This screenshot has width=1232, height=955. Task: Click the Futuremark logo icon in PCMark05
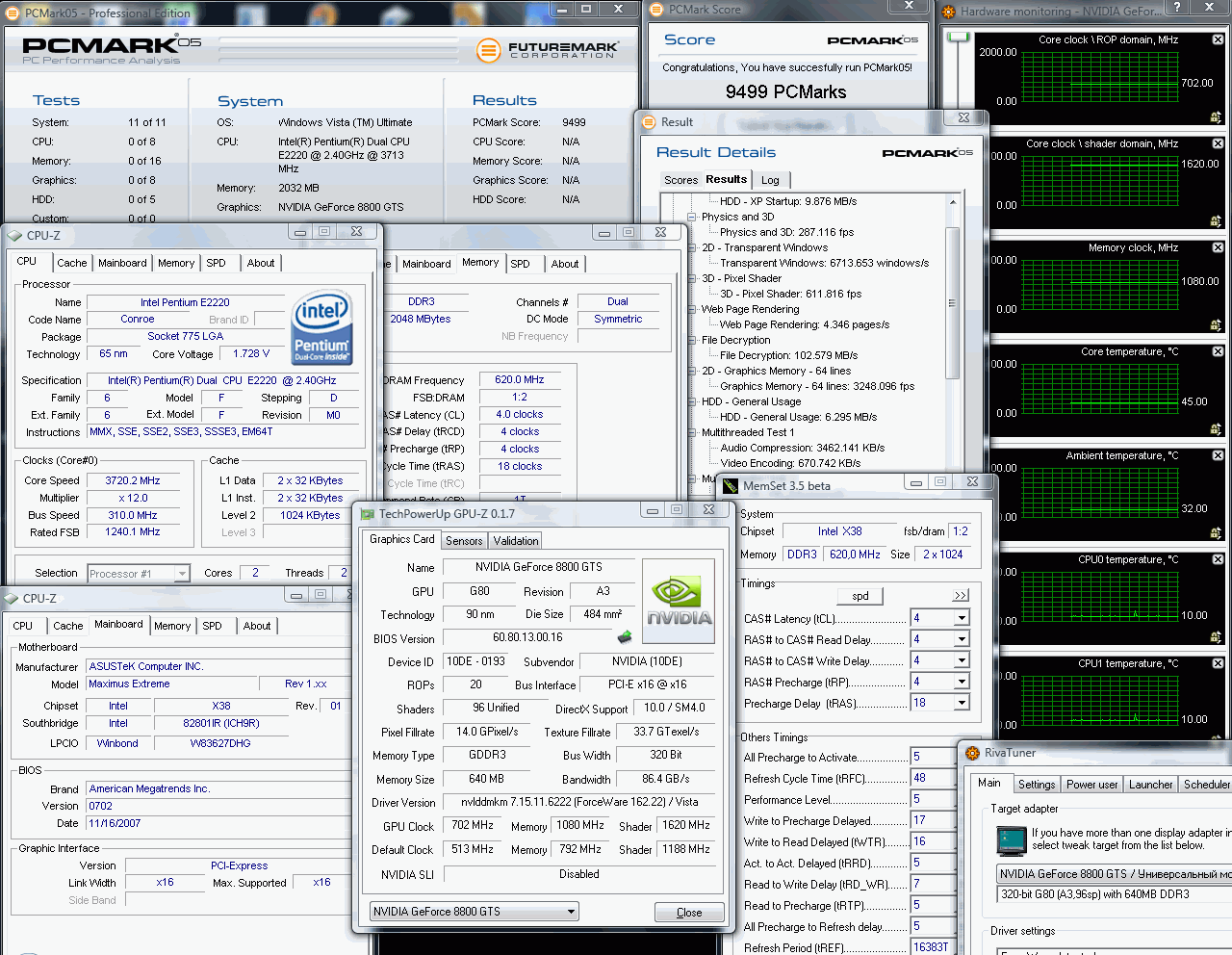(489, 49)
